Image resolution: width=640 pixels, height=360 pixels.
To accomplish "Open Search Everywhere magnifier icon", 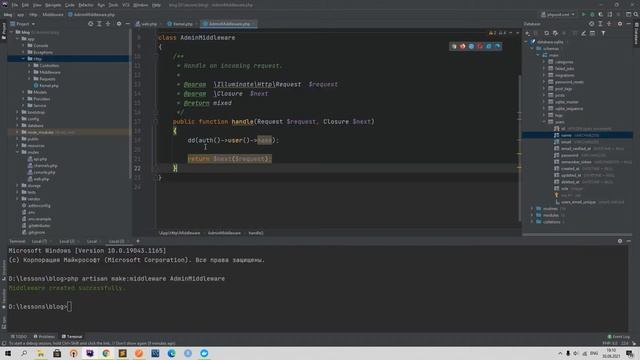I will 636,14.
